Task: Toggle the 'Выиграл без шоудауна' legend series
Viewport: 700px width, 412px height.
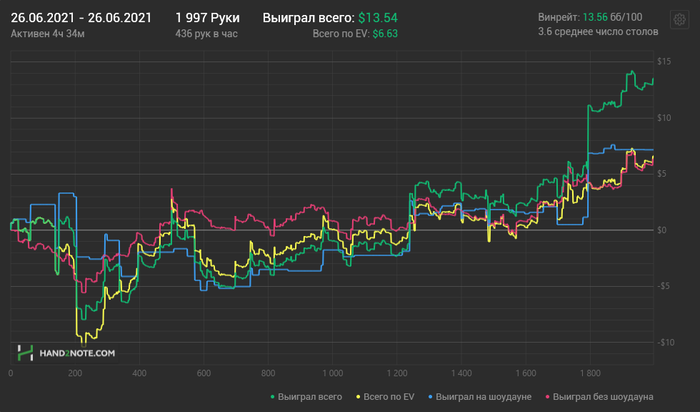Action: click(x=600, y=397)
